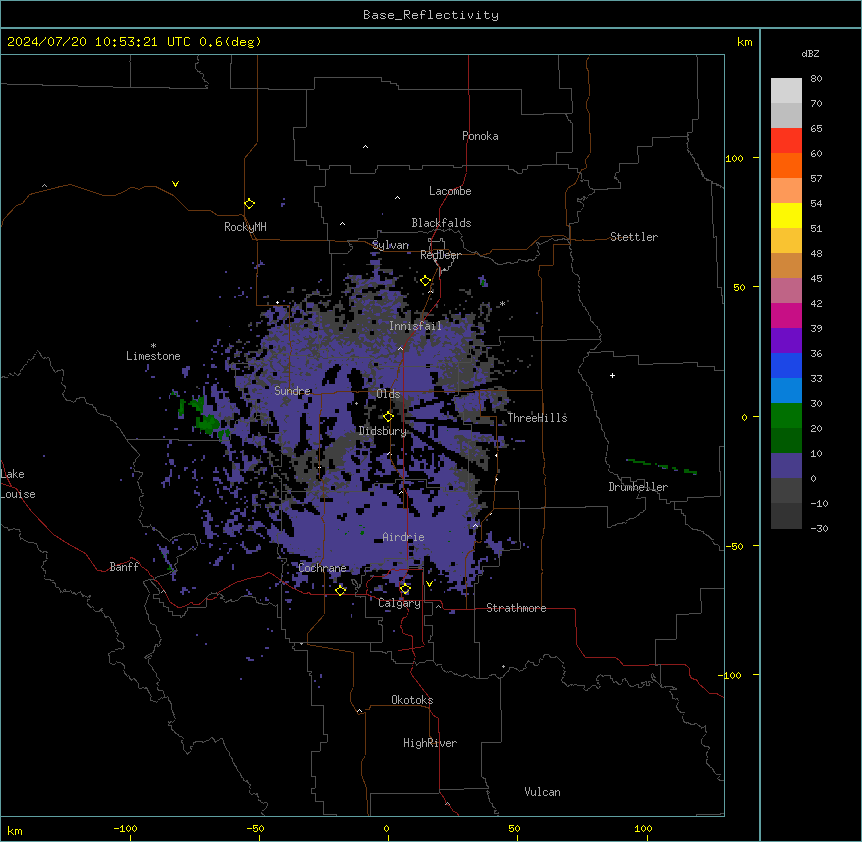This screenshot has height=842, width=862.
Task: Click the Limestone label
Action: (x=153, y=356)
